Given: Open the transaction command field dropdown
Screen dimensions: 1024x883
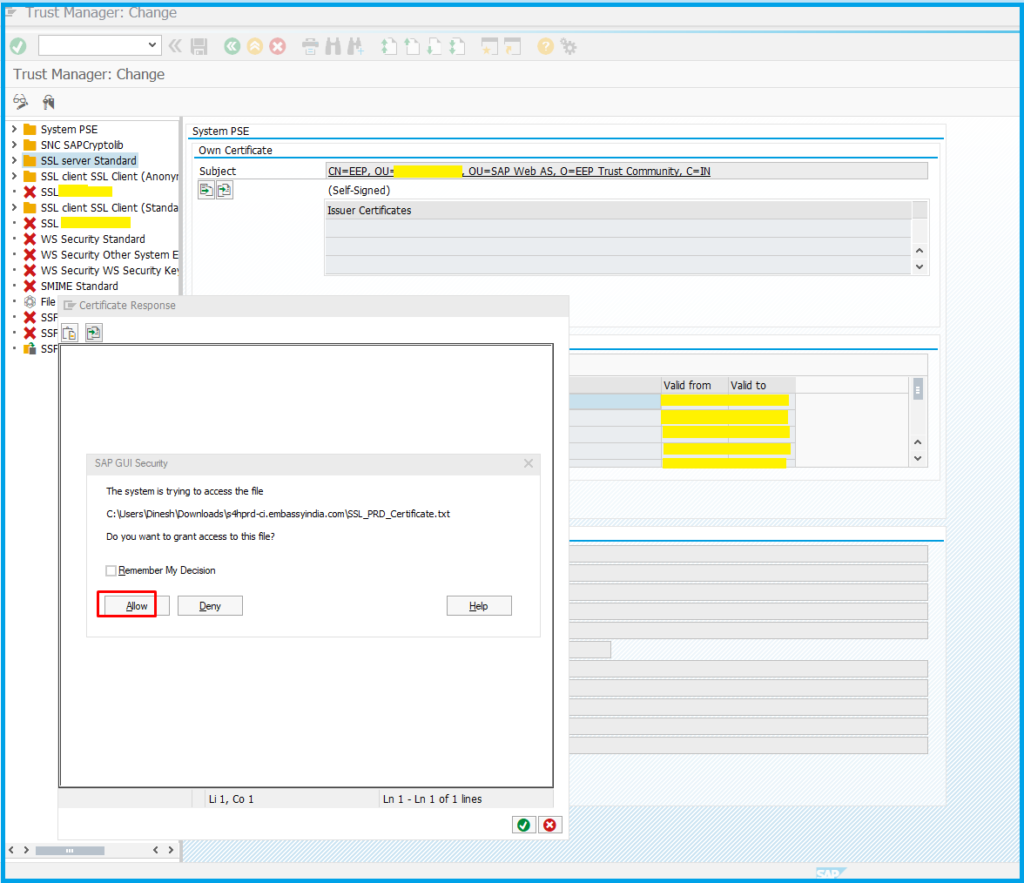Looking at the screenshot, I should 152,45.
